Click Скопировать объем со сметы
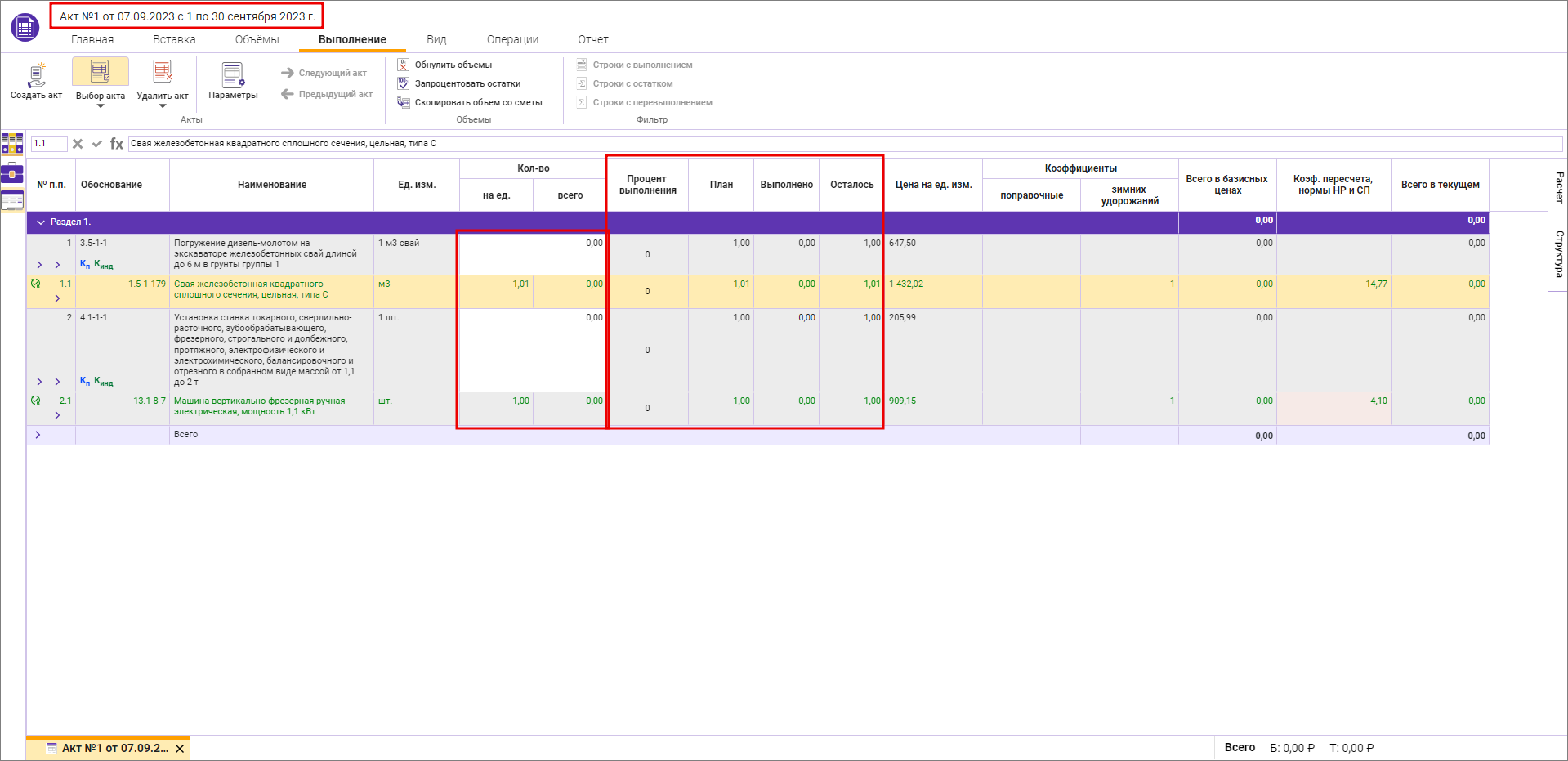Image resolution: width=1568 pixels, height=761 pixels. (x=478, y=102)
